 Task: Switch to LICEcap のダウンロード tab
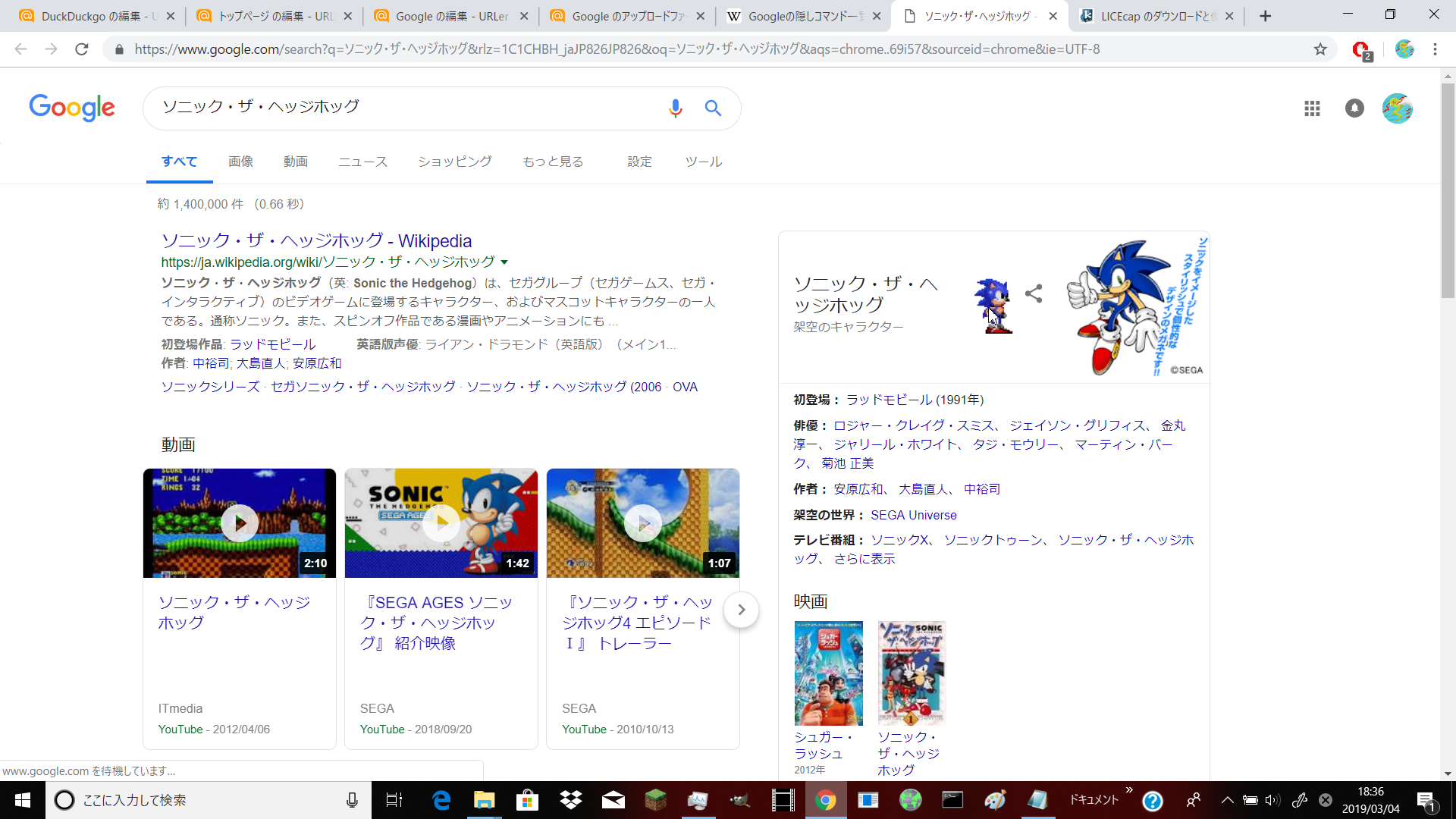click(1156, 16)
